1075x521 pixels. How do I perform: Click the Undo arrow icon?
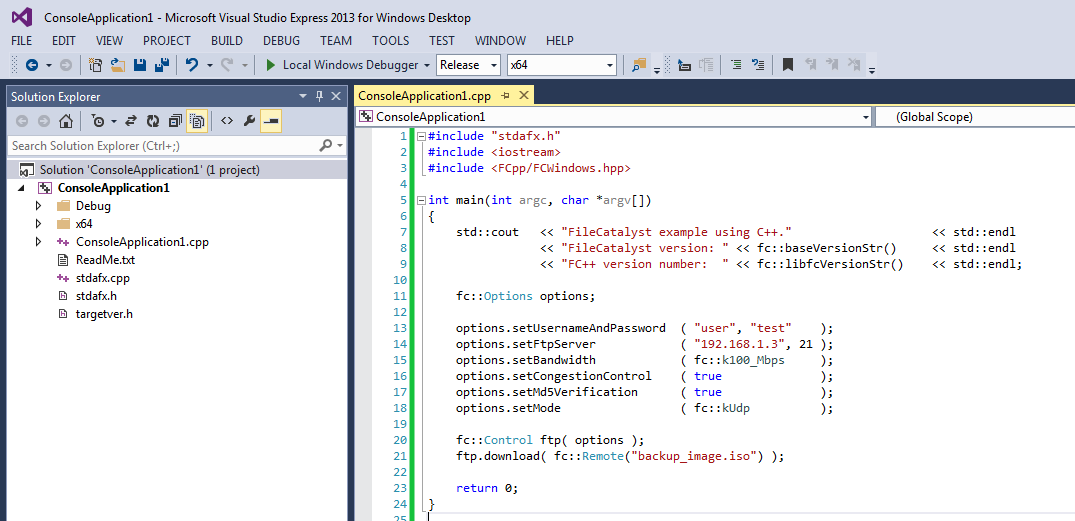[190, 65]
